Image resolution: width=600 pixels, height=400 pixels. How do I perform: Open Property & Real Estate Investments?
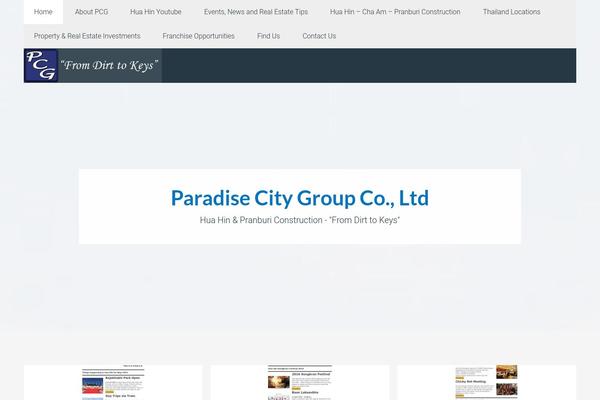87,36
